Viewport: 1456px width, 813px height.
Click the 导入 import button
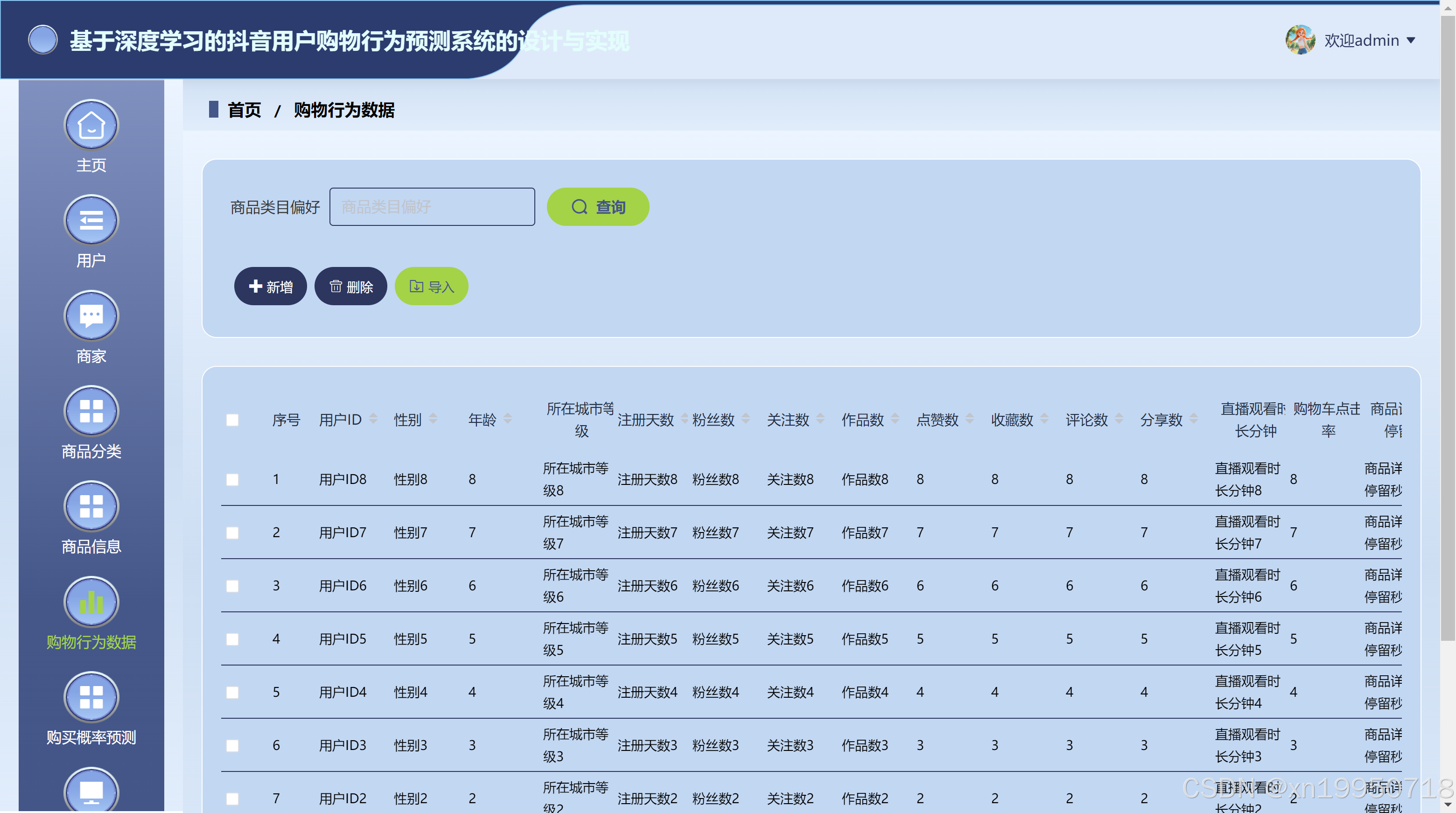(x=431, y=286)
